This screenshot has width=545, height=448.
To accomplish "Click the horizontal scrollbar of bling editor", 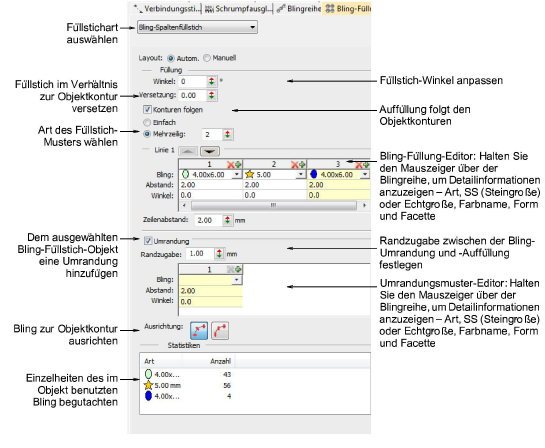I will [x=274, y=205].
